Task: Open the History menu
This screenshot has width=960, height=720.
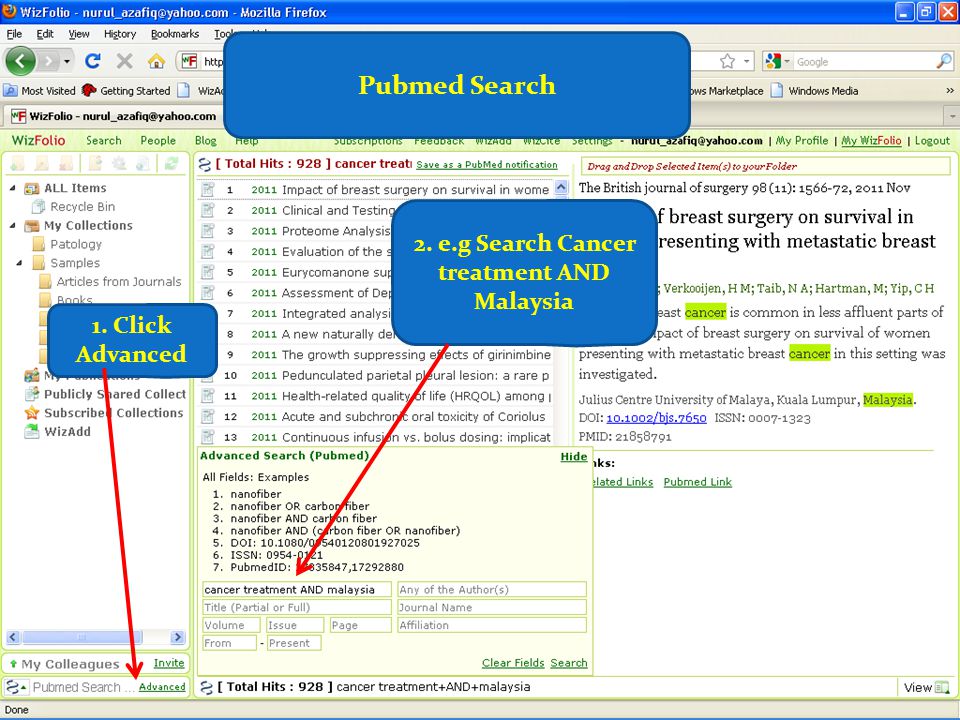Action: 119,34
